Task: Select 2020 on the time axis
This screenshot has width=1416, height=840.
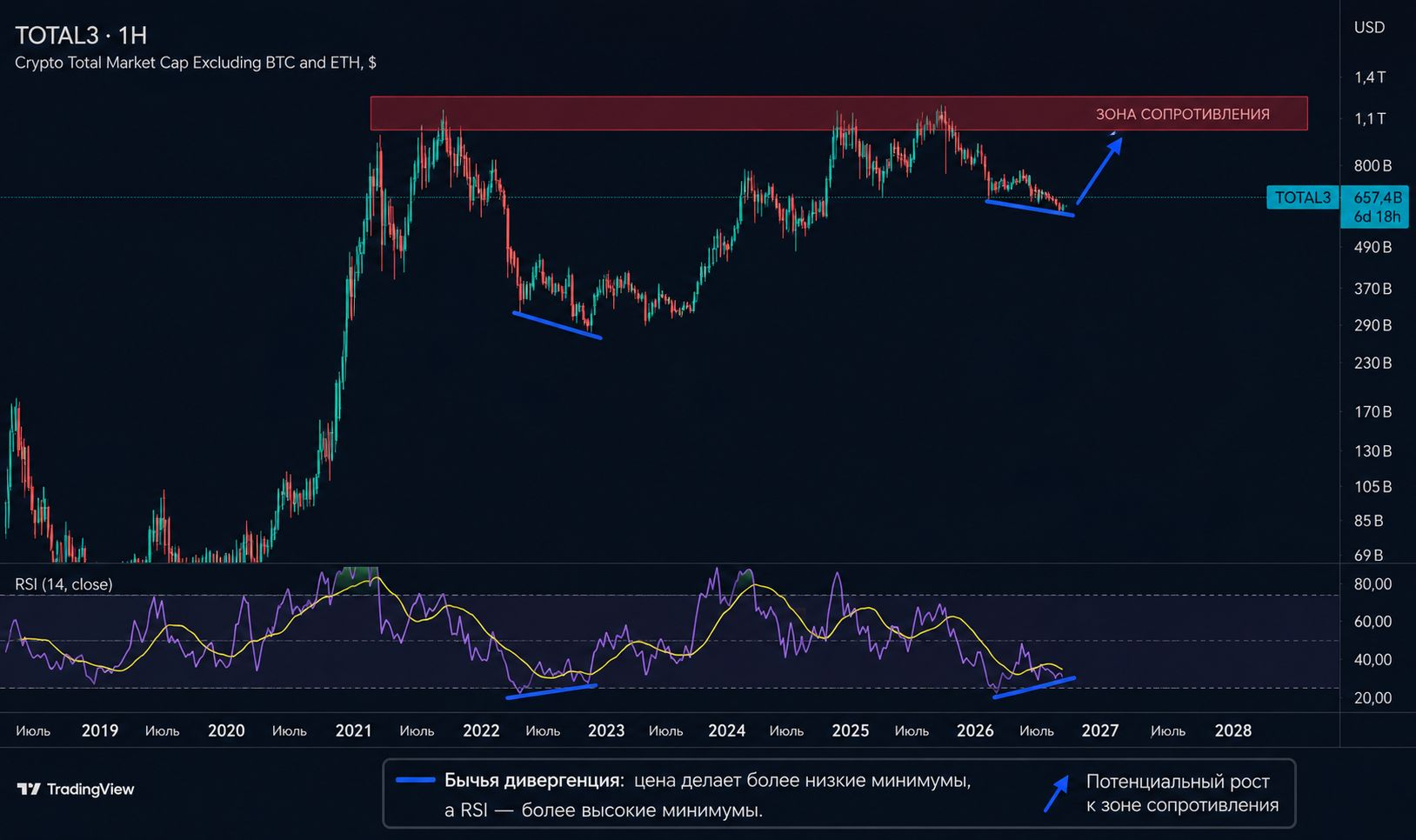Action: pos(226,730)
